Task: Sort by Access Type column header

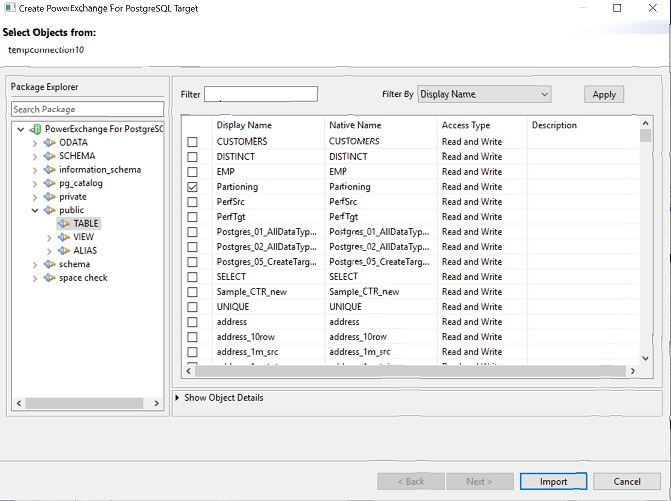Action: [x=466, y=125]
